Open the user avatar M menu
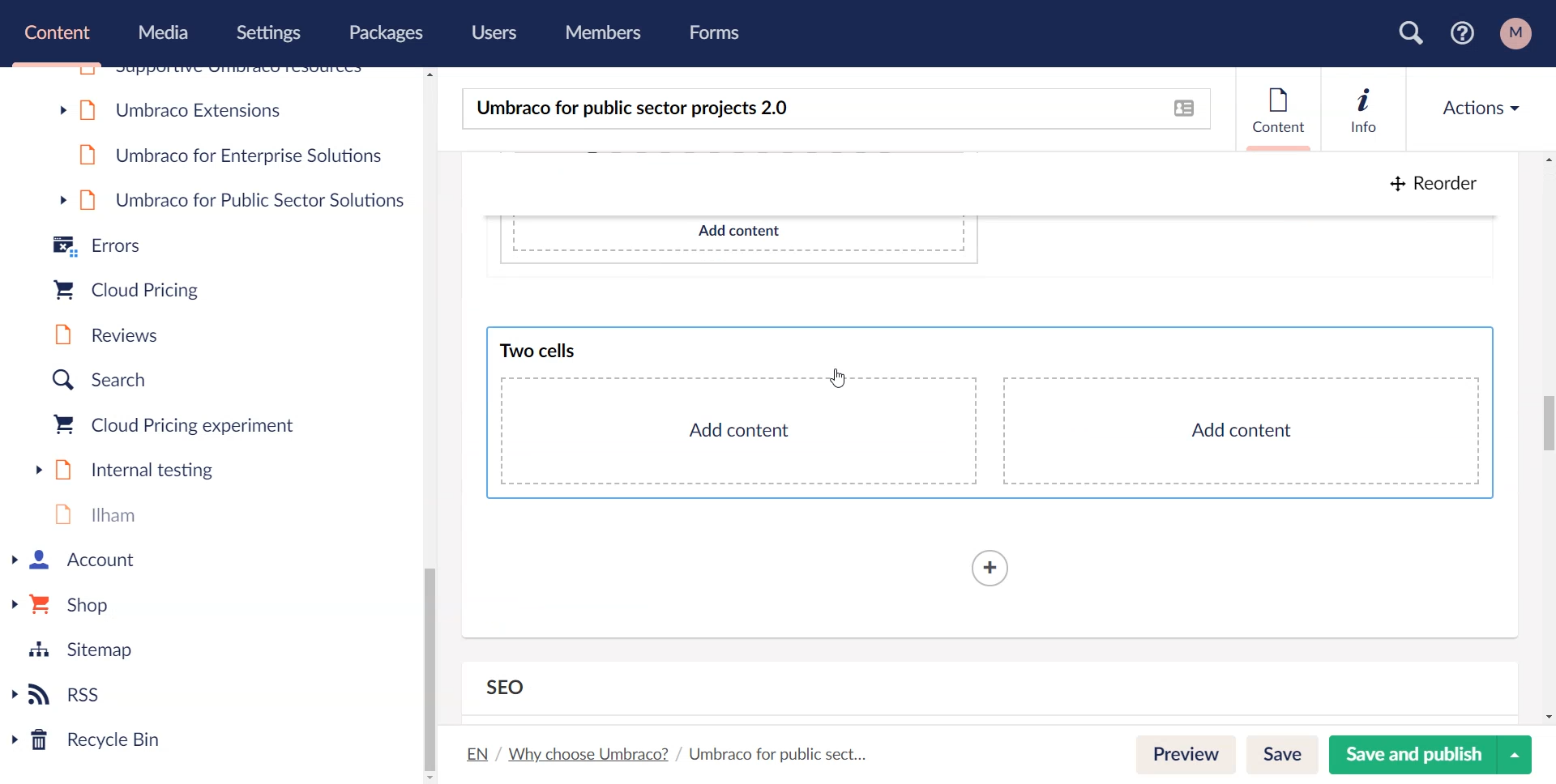Viewport: 1556px width, 784px height. [1515, 33]
